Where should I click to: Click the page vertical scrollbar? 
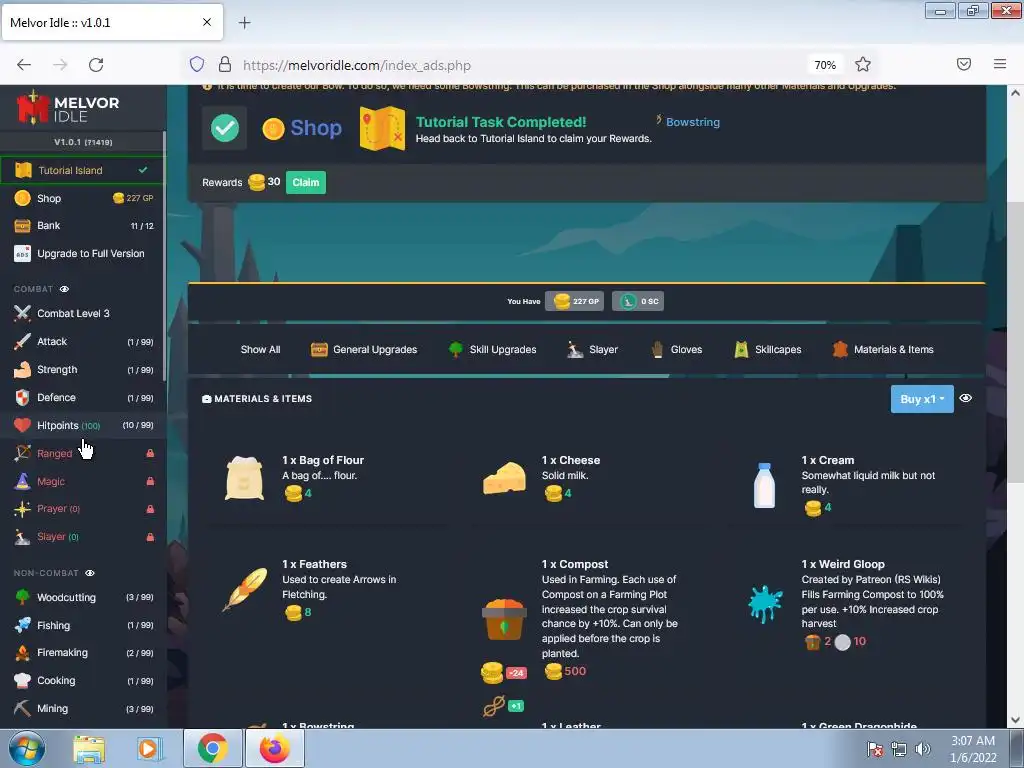coord(1015,343)
